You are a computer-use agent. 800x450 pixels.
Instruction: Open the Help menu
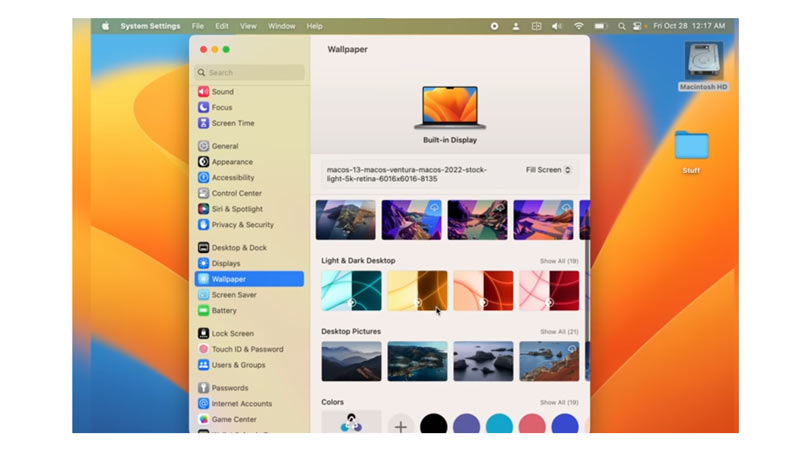click(x=314, y=26)
